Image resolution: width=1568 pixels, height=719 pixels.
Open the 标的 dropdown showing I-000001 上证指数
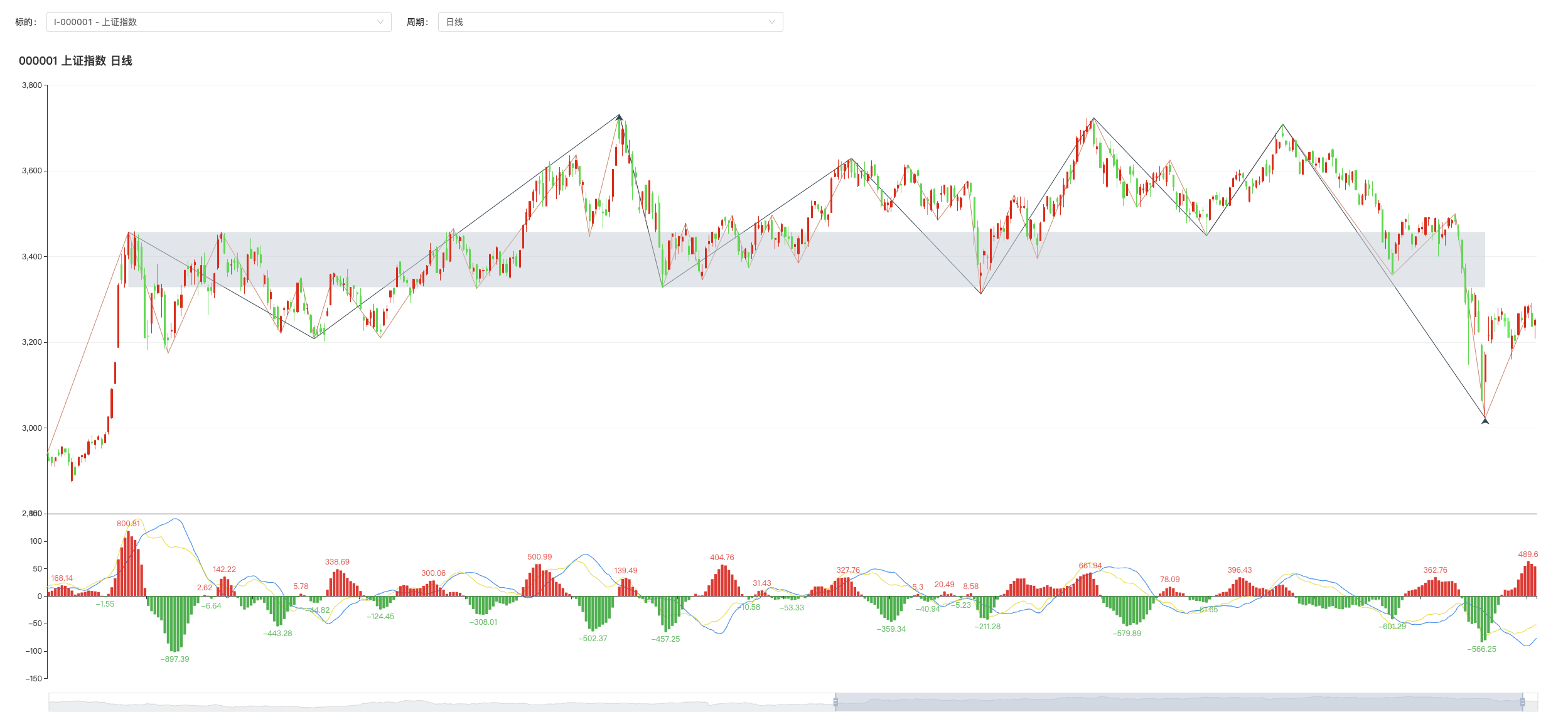[x=218, y=22]
